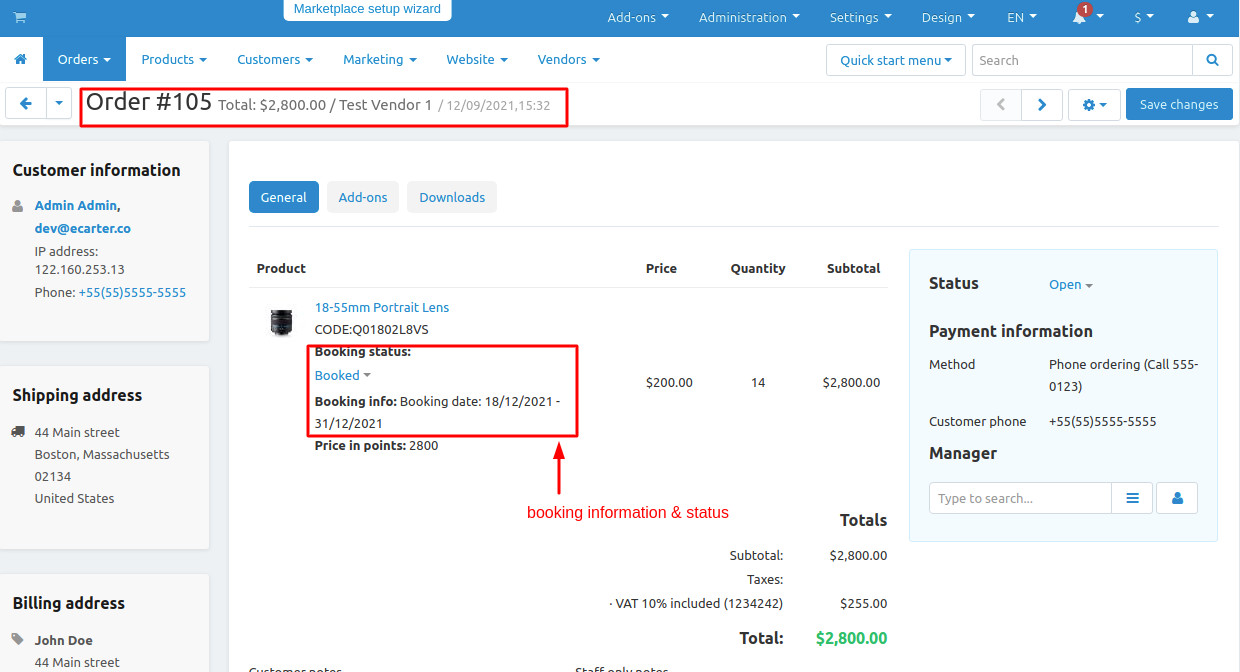
Task: Go to next order chevron
Action: coord(1041,104)
